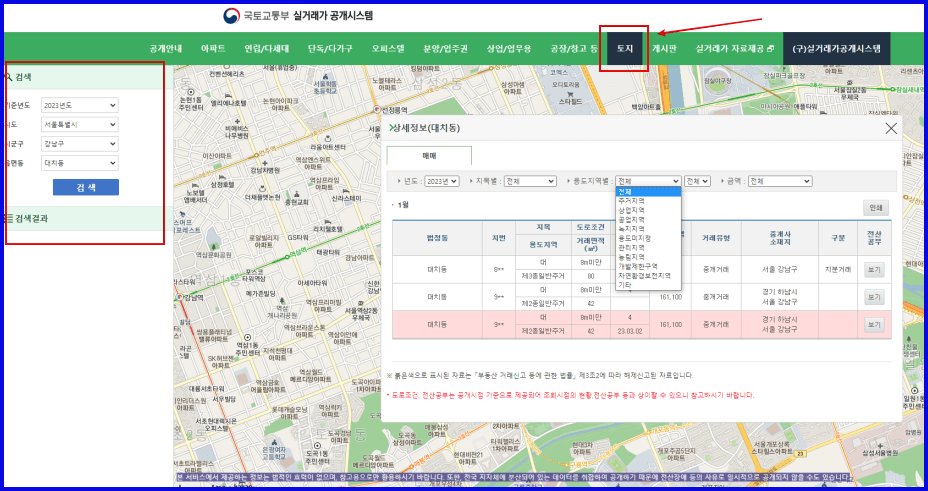Viewport: 928px width, 491px height.
Task: Choose 관리지역 from the dropdown list
Action: pyautogui.click(x=649, y=248)
